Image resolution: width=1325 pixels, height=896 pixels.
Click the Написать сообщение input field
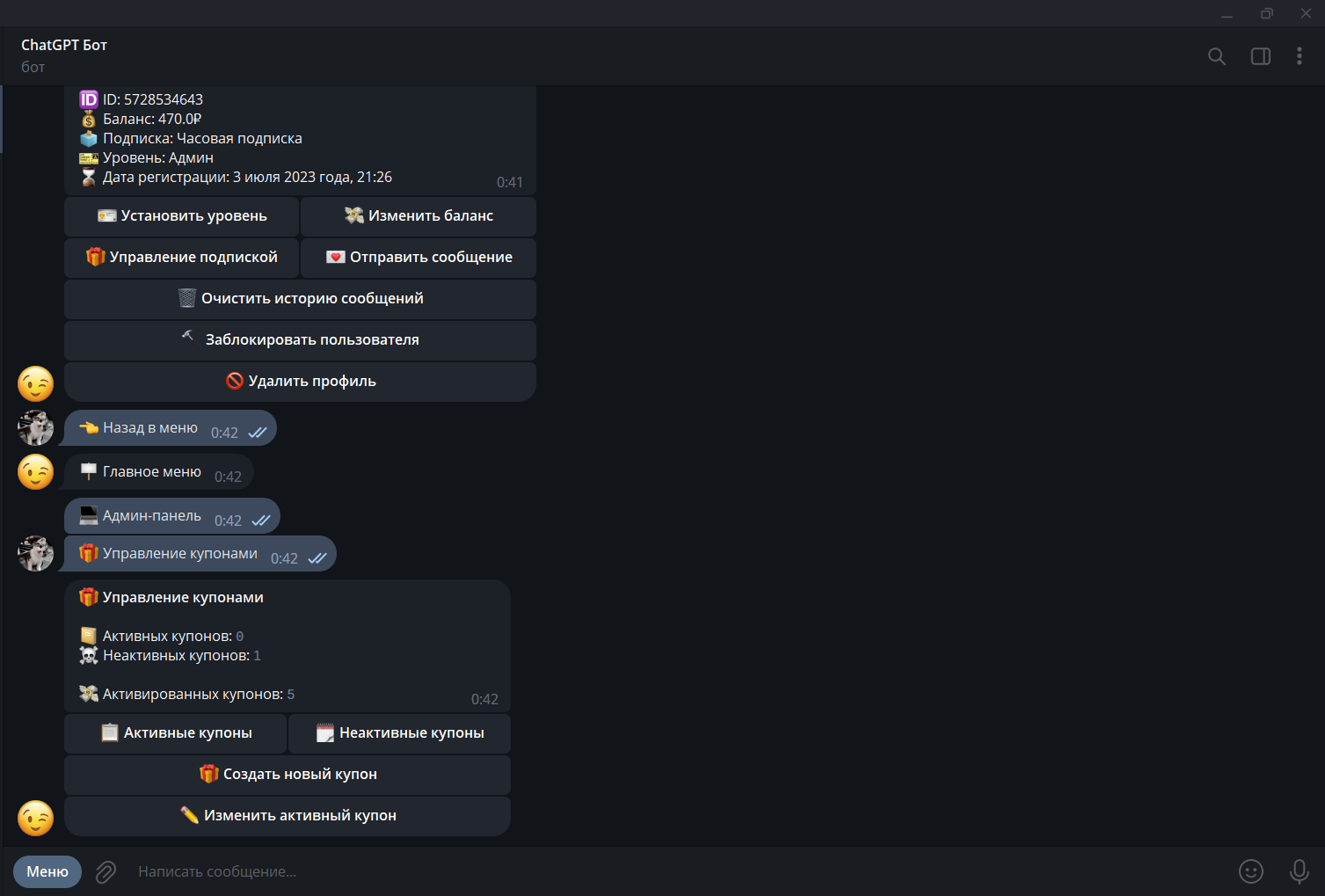click(615, 871)
